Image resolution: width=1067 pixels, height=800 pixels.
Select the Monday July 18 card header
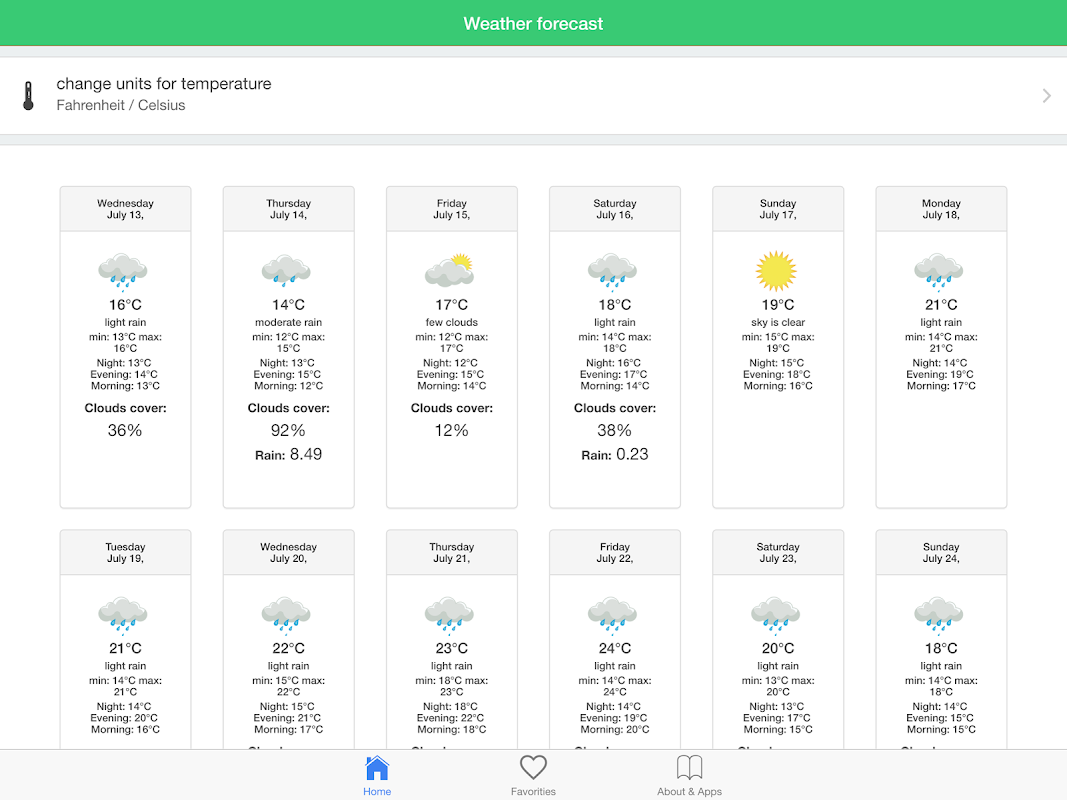[x=941, y=209]
